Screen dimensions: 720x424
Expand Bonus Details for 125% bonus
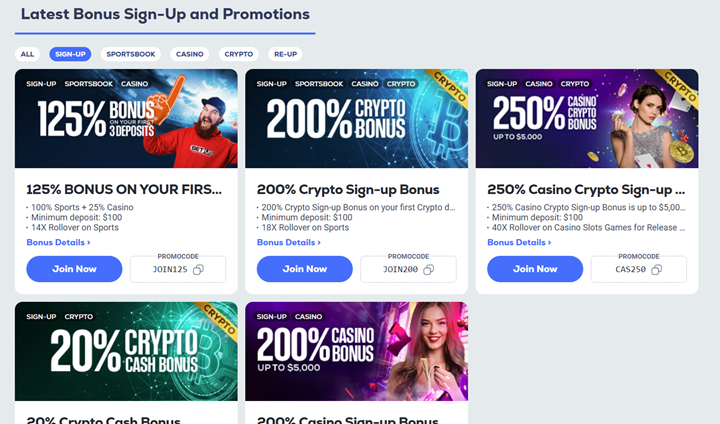click(58, 242)
